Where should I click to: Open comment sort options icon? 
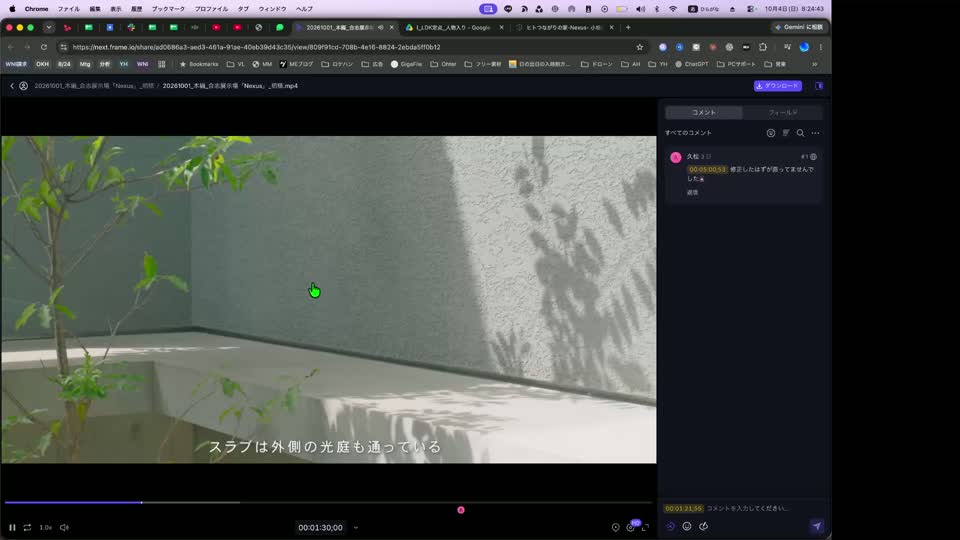point(786,133)
